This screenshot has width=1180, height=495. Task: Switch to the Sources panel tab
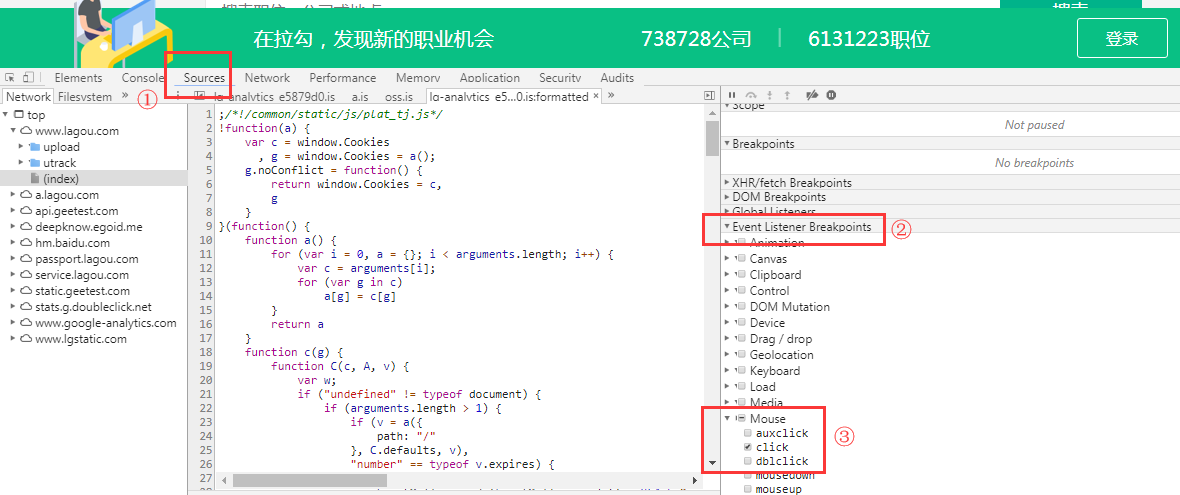coord(204,77)
